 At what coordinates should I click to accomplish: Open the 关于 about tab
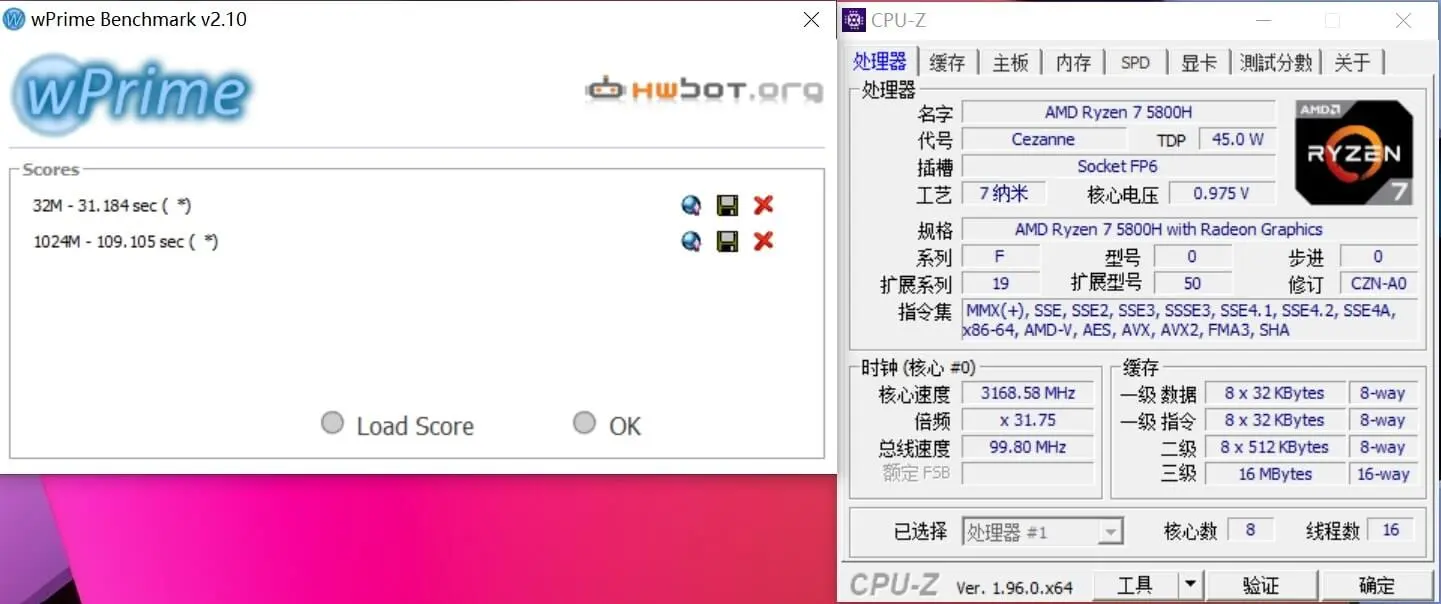(1352, 62)
